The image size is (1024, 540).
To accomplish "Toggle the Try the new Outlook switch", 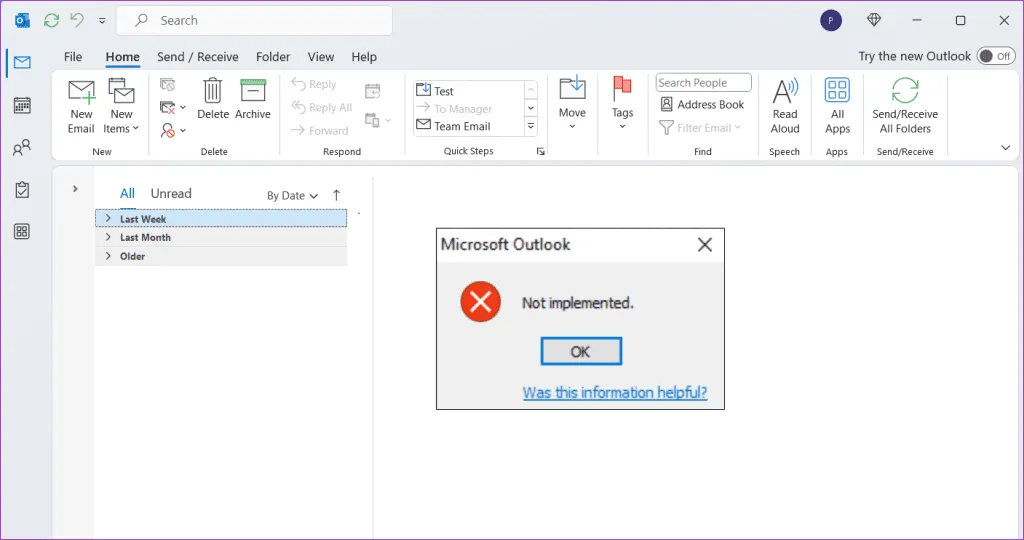I will [x=995, y=57].
